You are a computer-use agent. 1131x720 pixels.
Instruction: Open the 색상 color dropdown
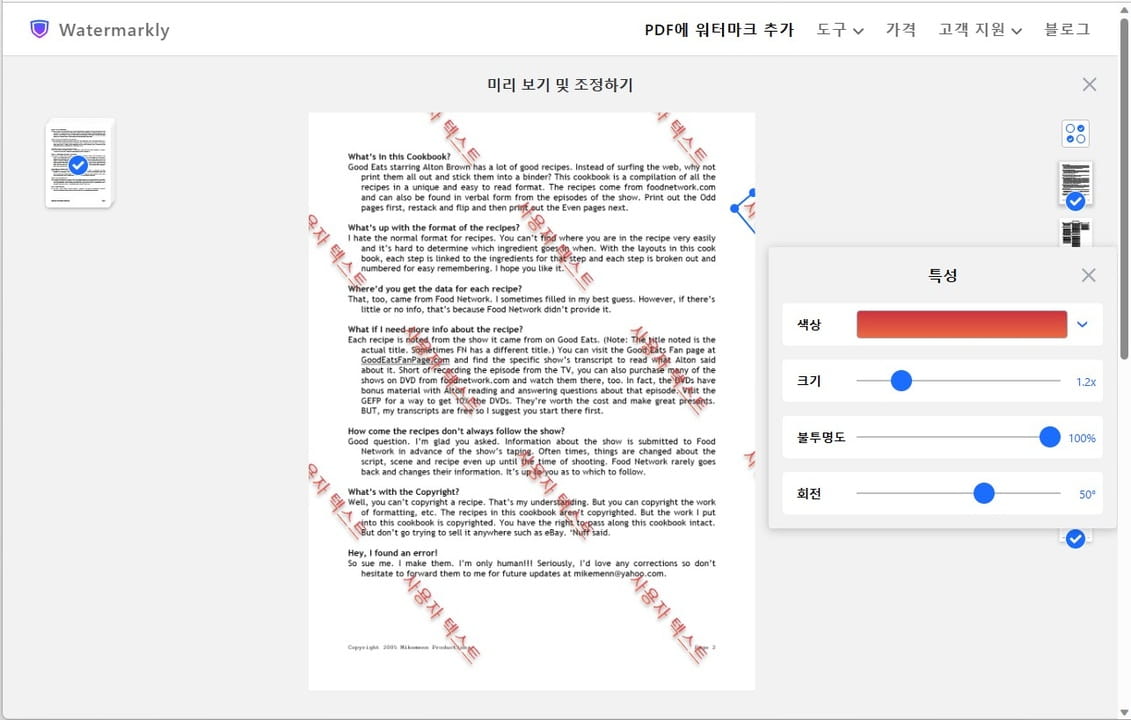[1082, 324]
